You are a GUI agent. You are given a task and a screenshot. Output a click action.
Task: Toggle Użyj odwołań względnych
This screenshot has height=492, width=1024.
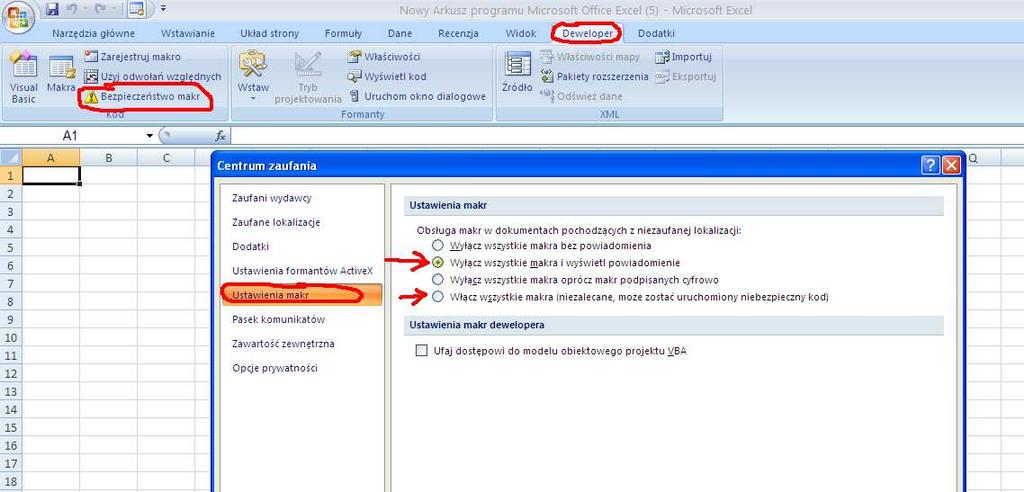153,76
